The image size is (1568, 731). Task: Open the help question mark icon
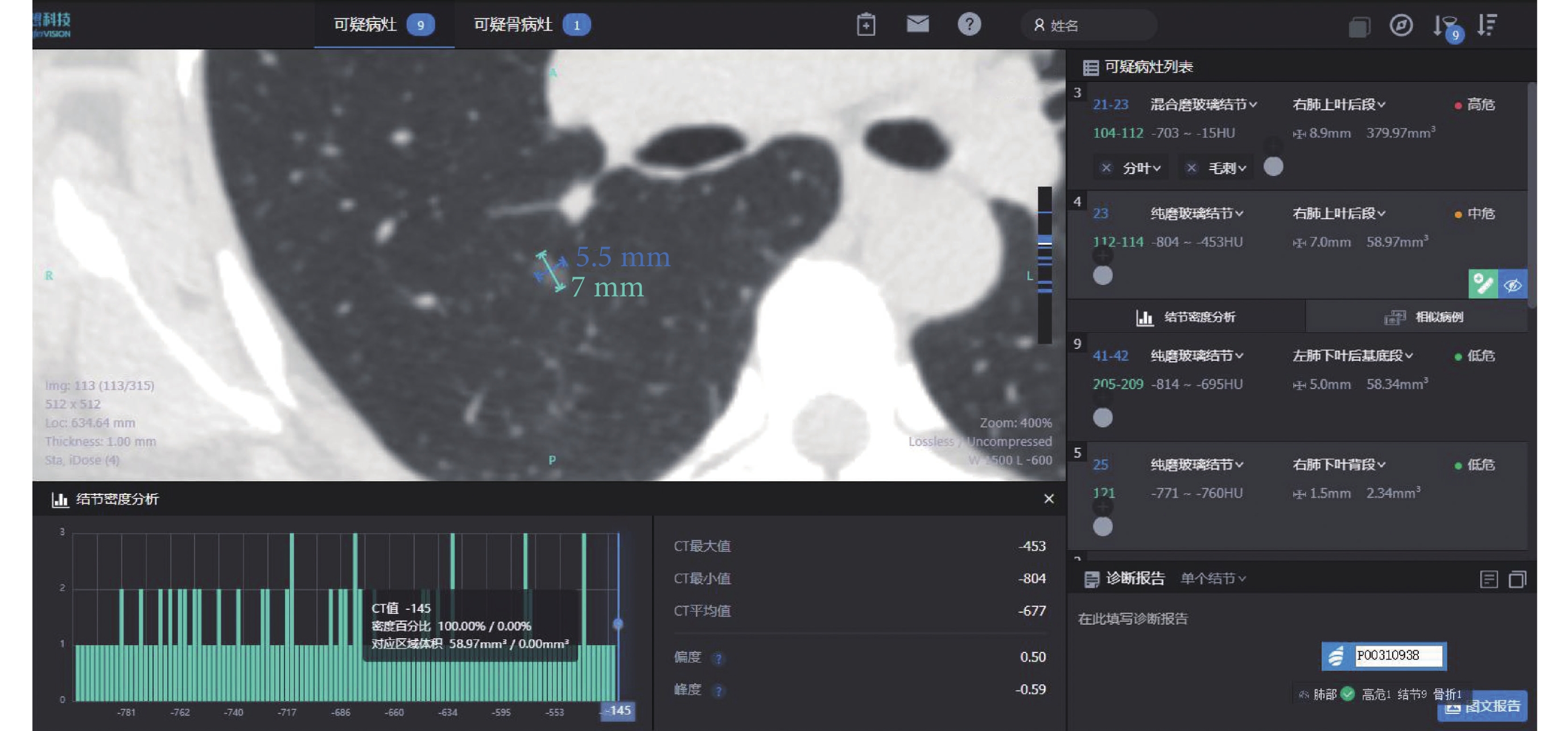(x=969, y=24)
